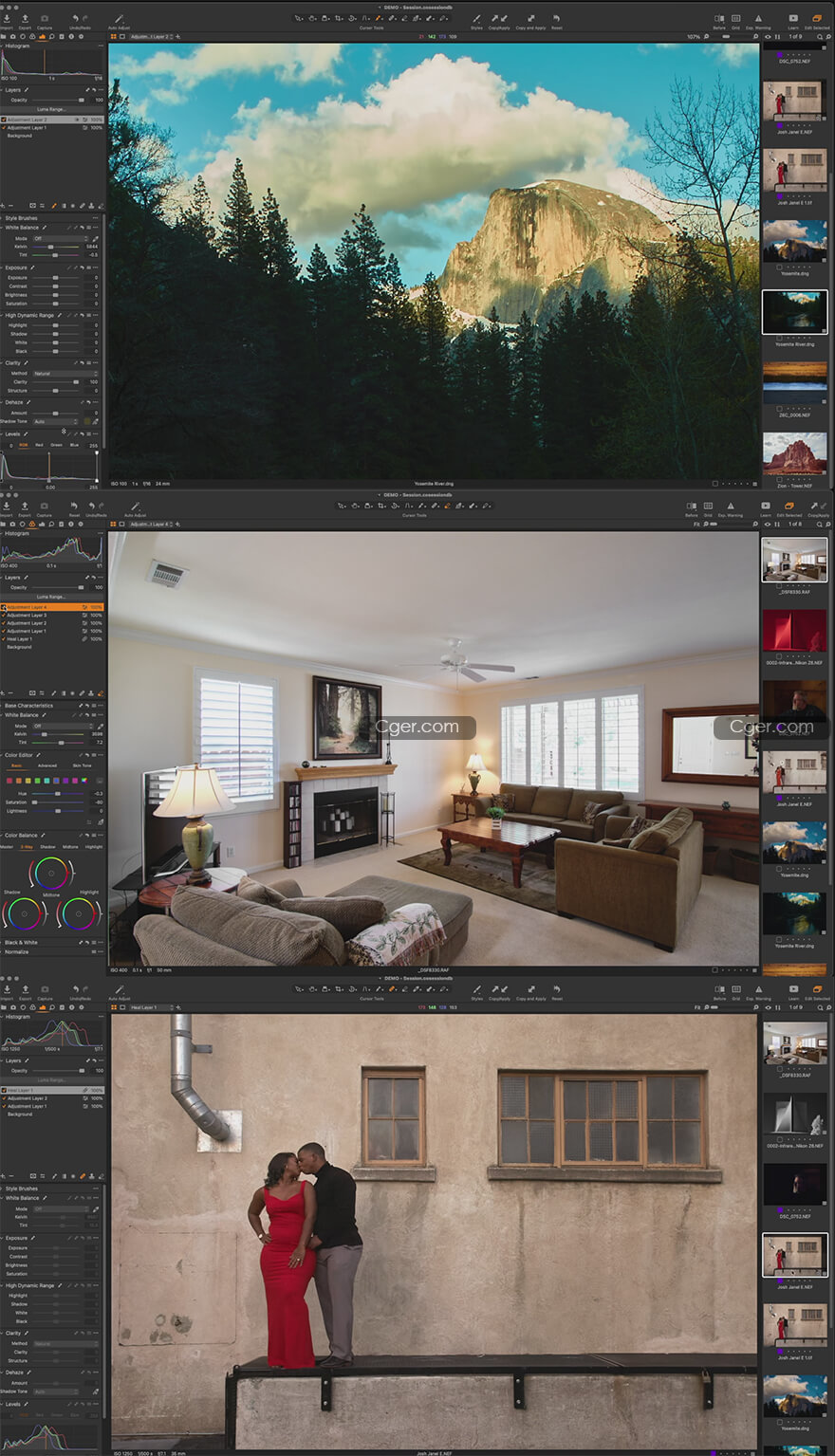Click Edit Selected in the couple portrait window
This screenshot has height=1456, width=835.
[x=817, y=989]
